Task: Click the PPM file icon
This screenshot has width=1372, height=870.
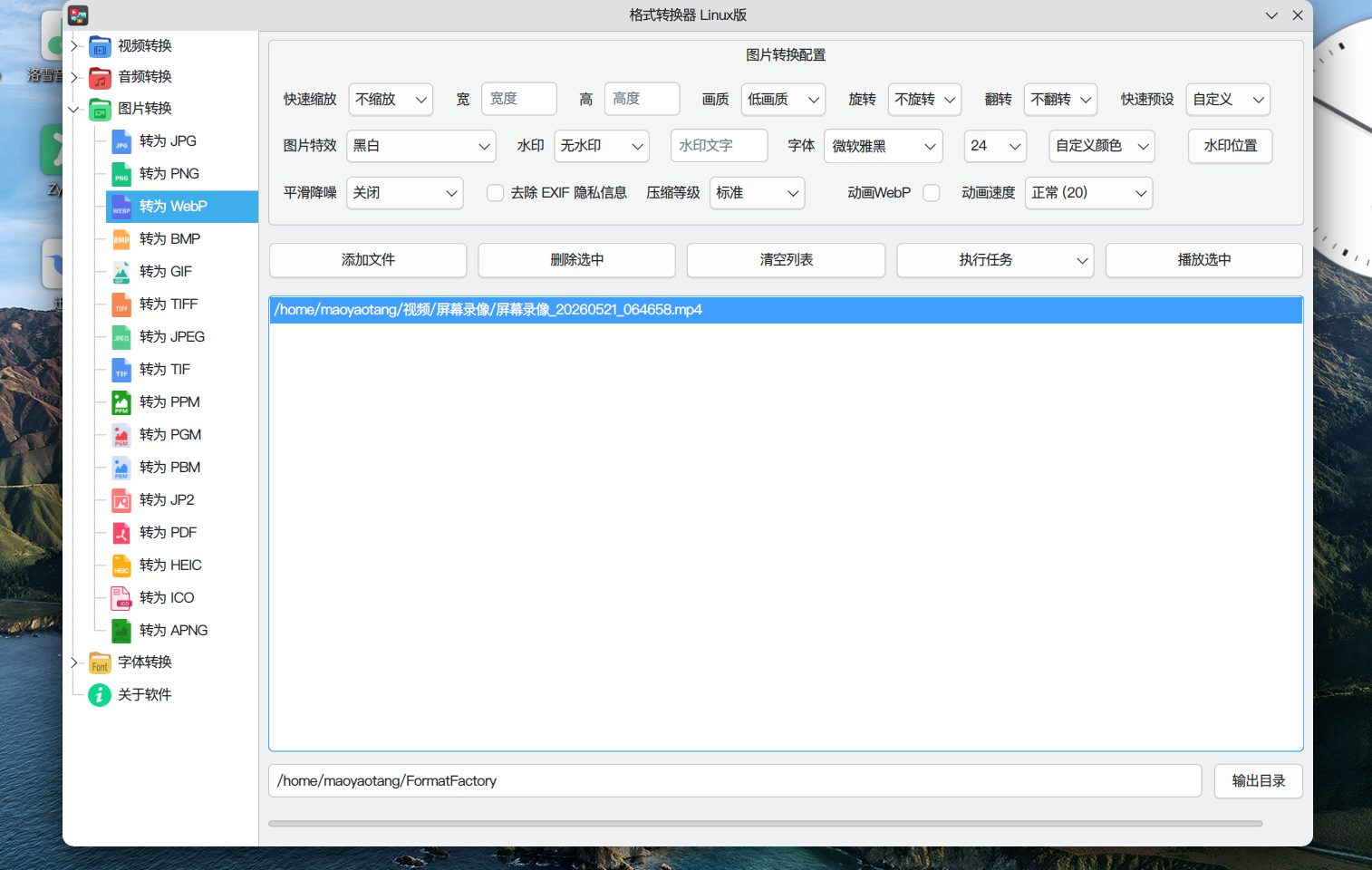Action: coord(121,402)
